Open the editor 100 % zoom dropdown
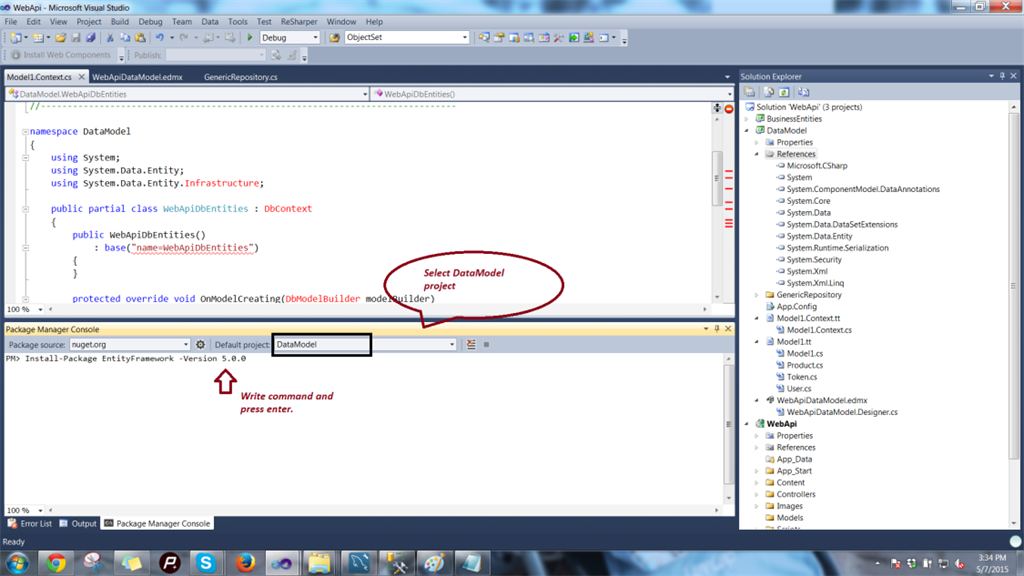 pos(40,309)
